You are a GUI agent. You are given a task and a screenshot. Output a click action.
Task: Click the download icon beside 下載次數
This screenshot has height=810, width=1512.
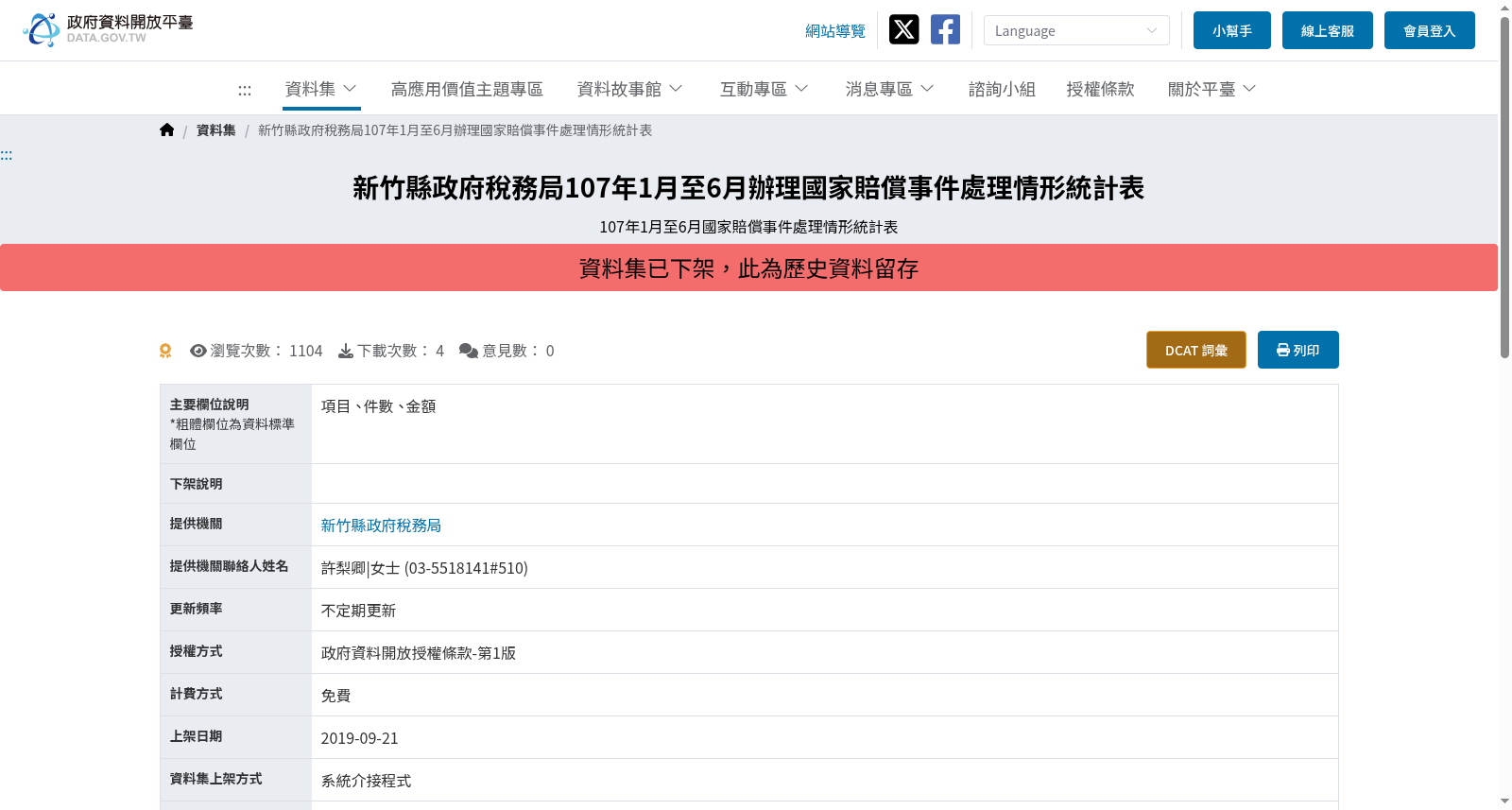coord(346,351)
